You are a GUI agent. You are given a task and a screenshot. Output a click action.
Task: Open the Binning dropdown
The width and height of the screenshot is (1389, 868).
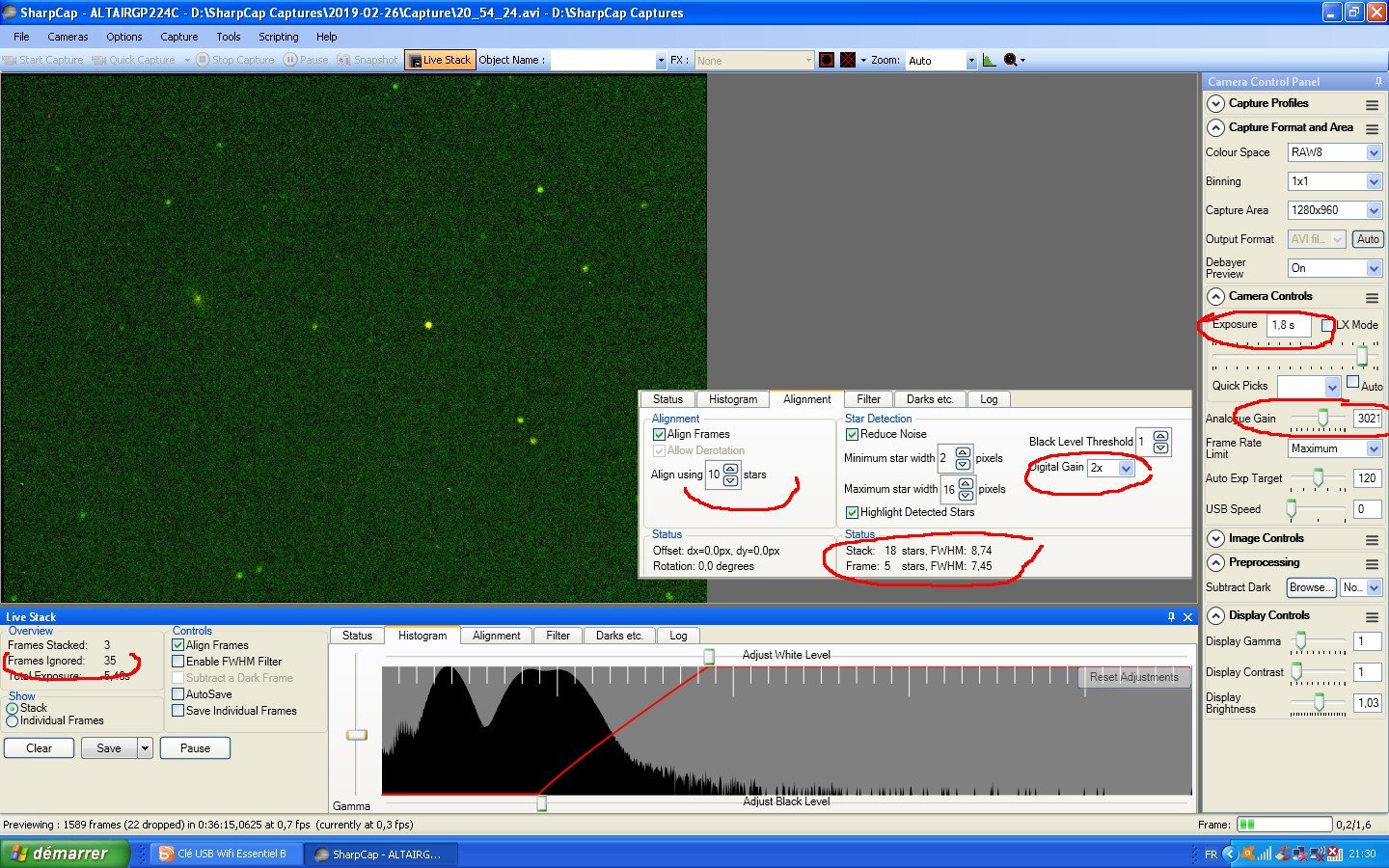point(1374,181)
